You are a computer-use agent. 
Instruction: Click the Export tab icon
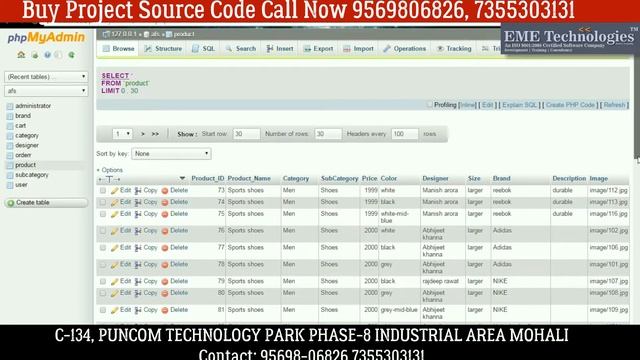pos(307,49)
